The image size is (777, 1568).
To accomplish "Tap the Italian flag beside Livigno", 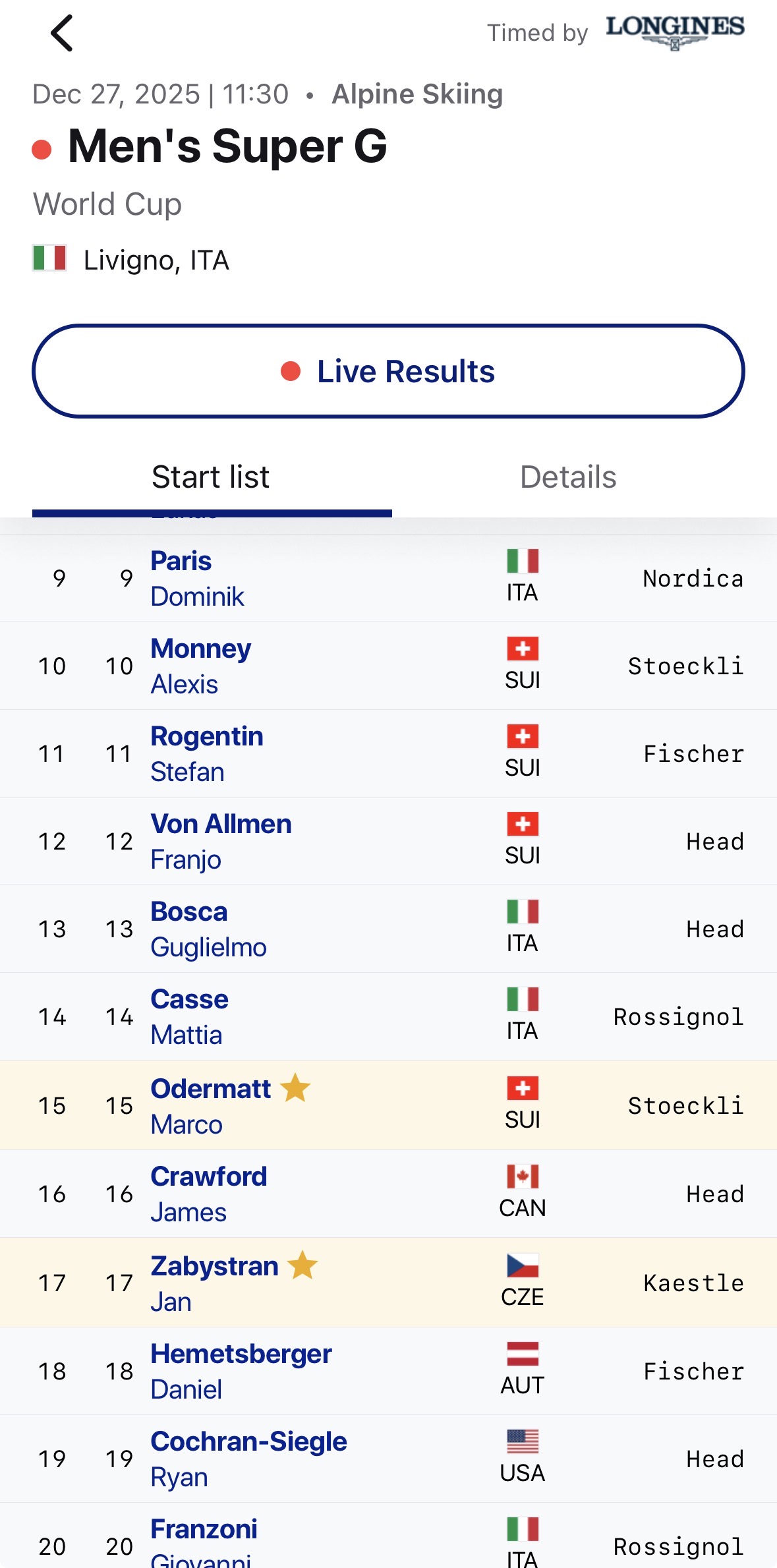I will pyautogui.click(x=49, y=258).
